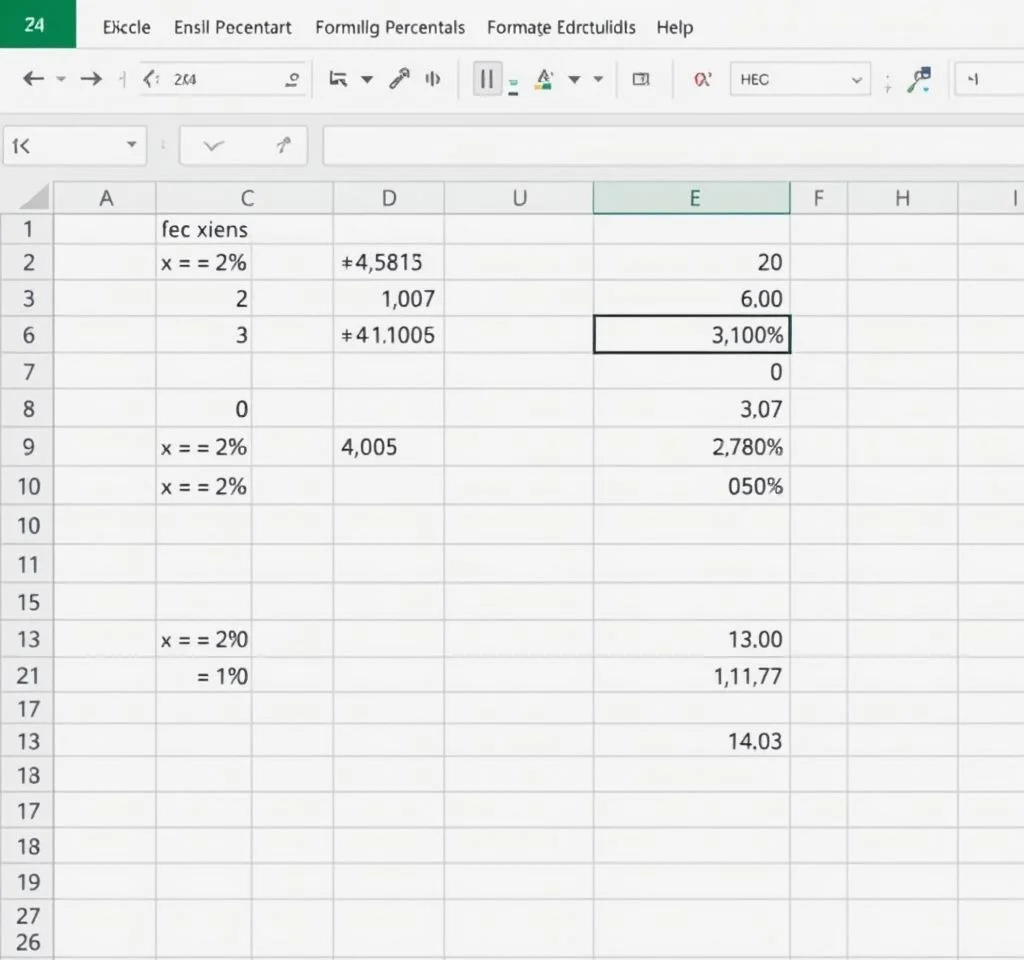Screen dimensions: 1024x960
Task: Click the red symbol icon left of HEC
Action: click(702, 79)
